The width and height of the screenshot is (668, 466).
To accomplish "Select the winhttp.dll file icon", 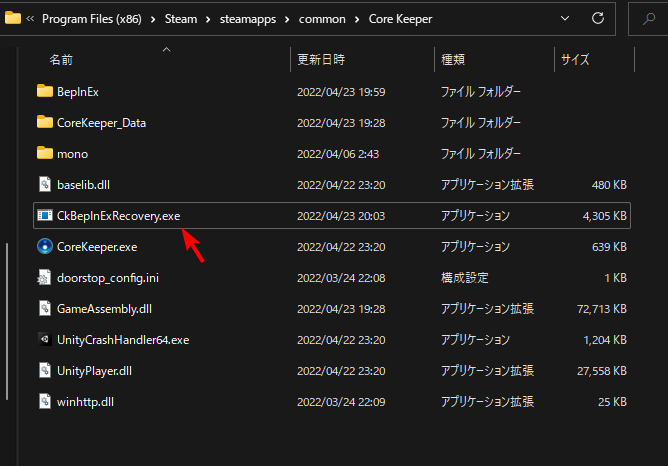I will coord(45,402).
